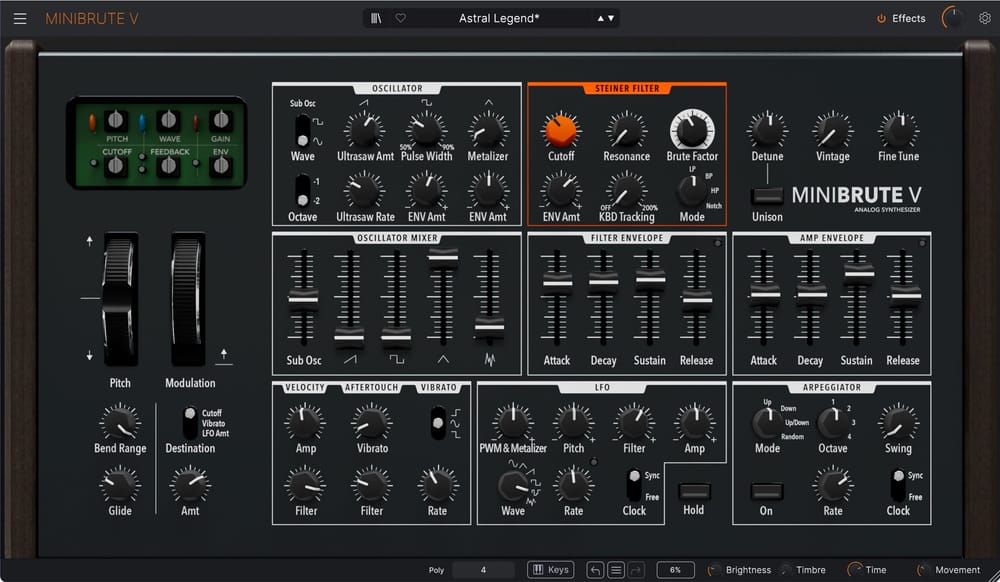This screenshot has height=582, width=1000.
Task: Switch the mod wheel Destination selector
Action: click(190, 422)
